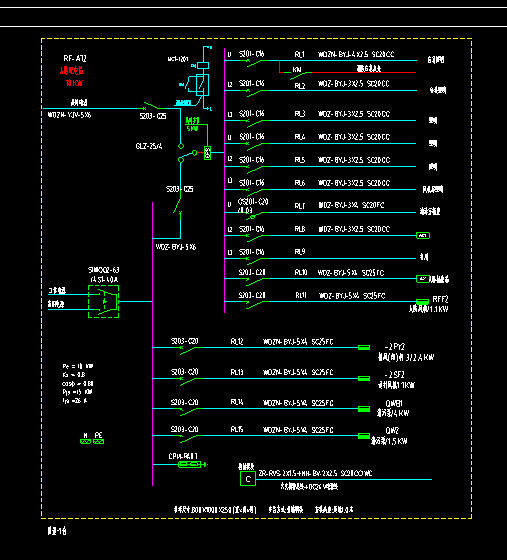This screenshot has height=560, width=507.
Task: Click the 'GS201-C20' breaker label
Action: [x=253, y=202]
